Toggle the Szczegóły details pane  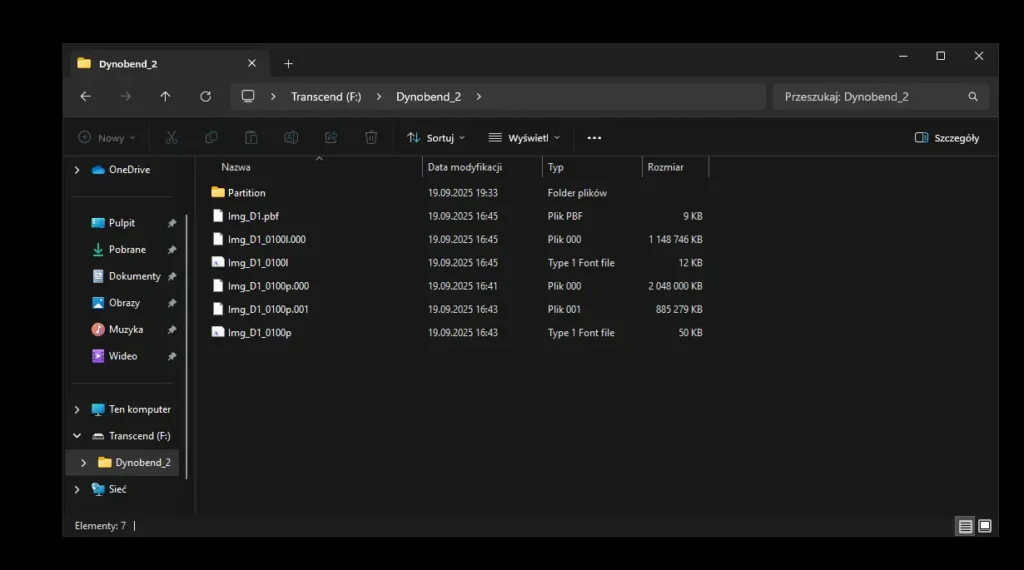[x=947, y=138]
